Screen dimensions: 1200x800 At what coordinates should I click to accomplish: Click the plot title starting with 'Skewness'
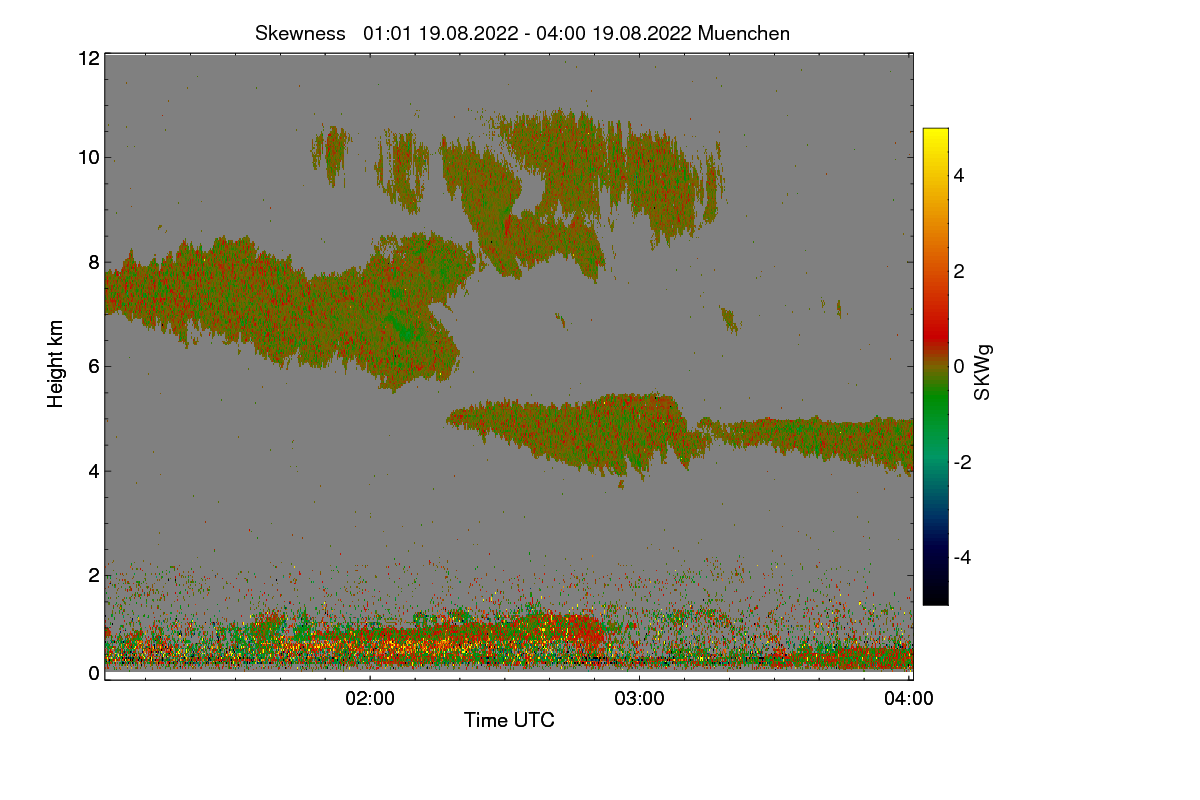522,33
